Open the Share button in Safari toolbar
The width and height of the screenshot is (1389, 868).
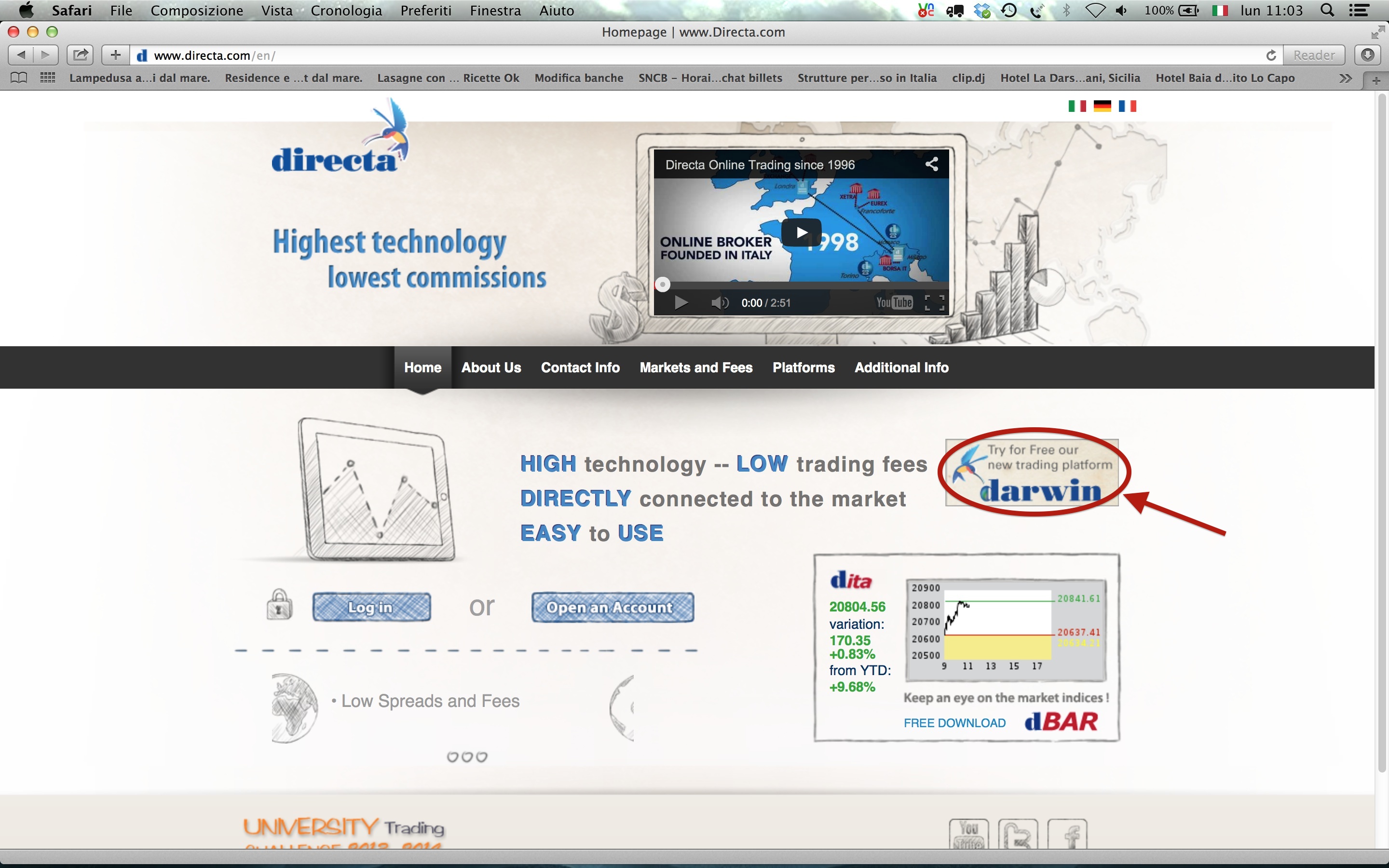coord(81,55)
